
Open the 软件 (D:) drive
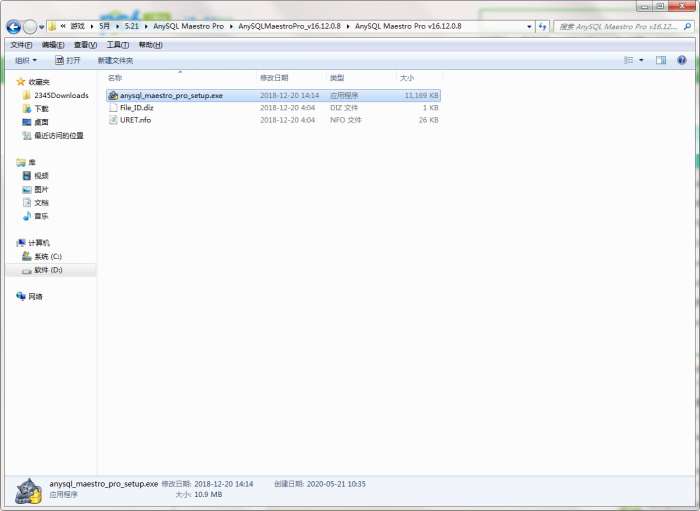tap(48, 270)
